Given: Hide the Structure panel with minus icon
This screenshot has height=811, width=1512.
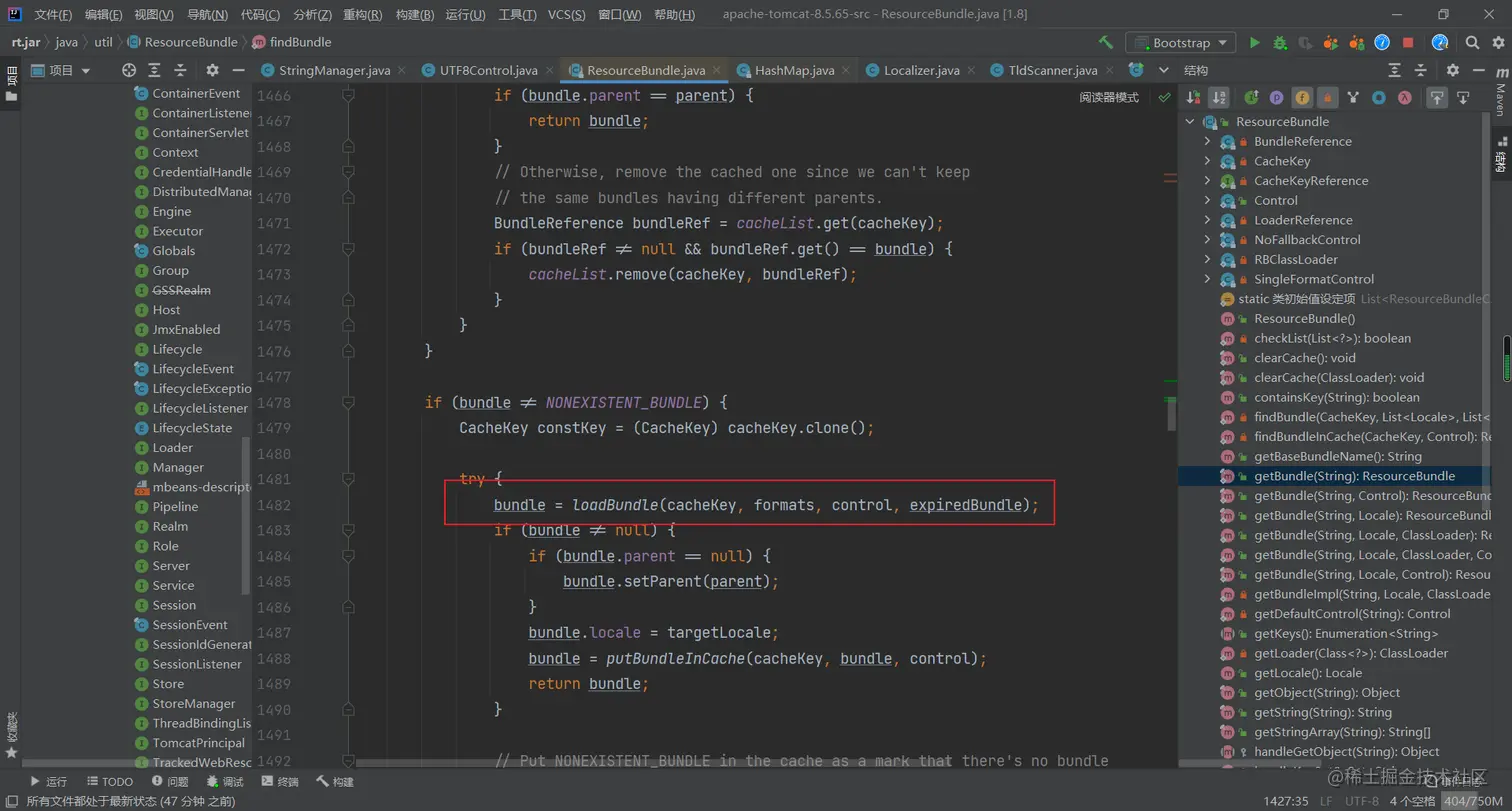Looking at the screenshot, I should point(1479,70).
